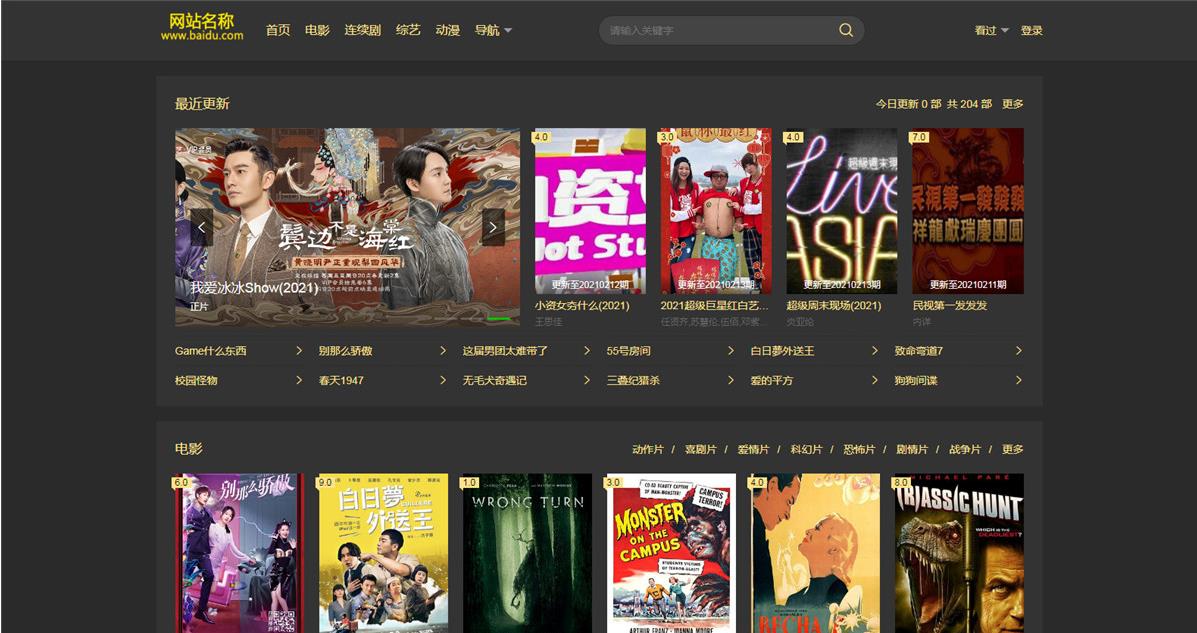Viewport: 1197px width, 633px height.
Task: Open 更多 in 最近更新 section
Action: point(1012,104)
